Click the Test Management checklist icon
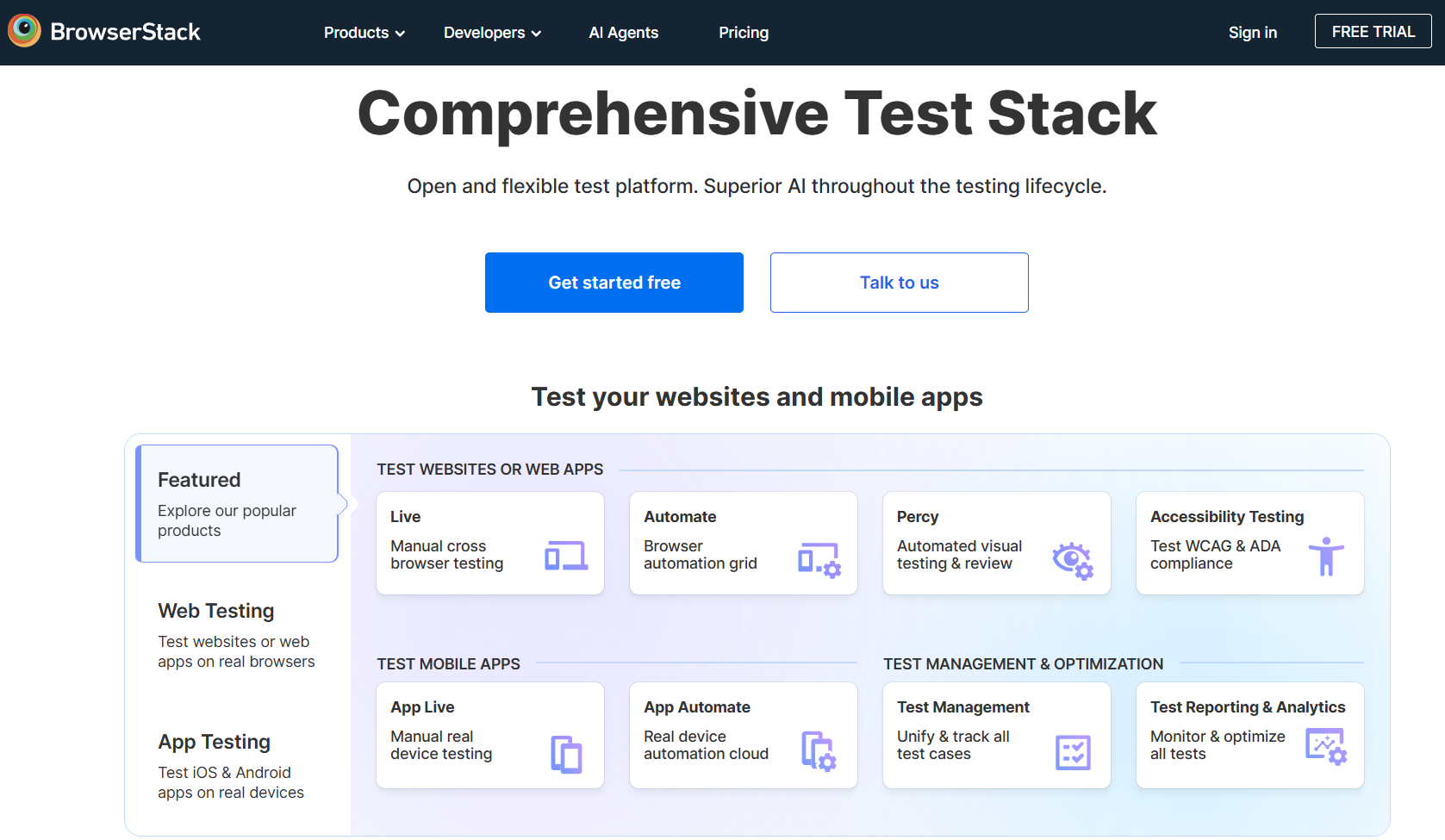The height and width of the screenshot is (840, 1445). click(1072, 752)
